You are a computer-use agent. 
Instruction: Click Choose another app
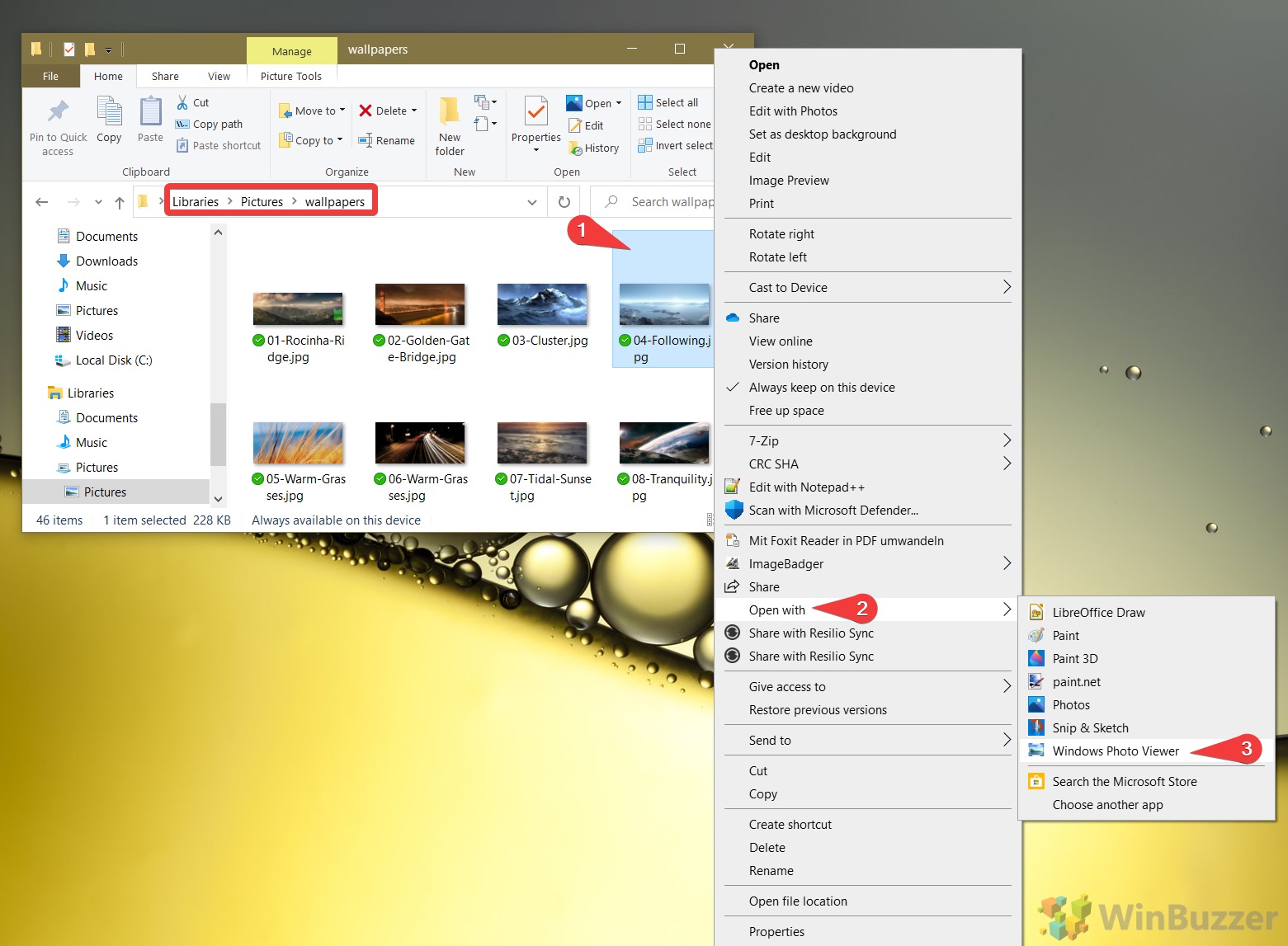pos(1107,804)
